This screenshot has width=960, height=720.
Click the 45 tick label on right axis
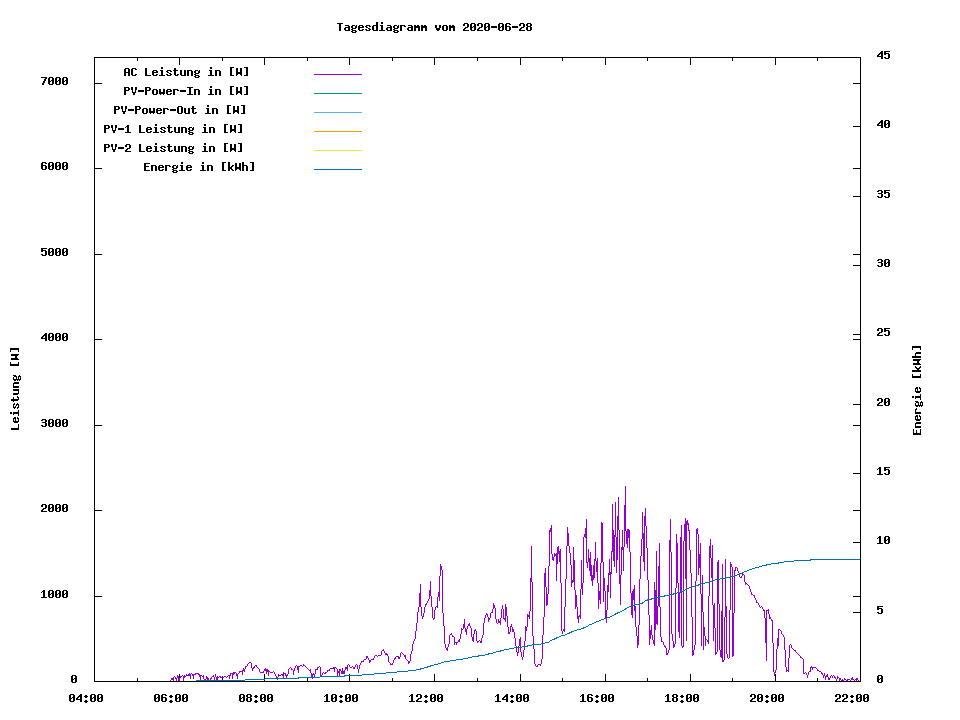pos(883,55)
